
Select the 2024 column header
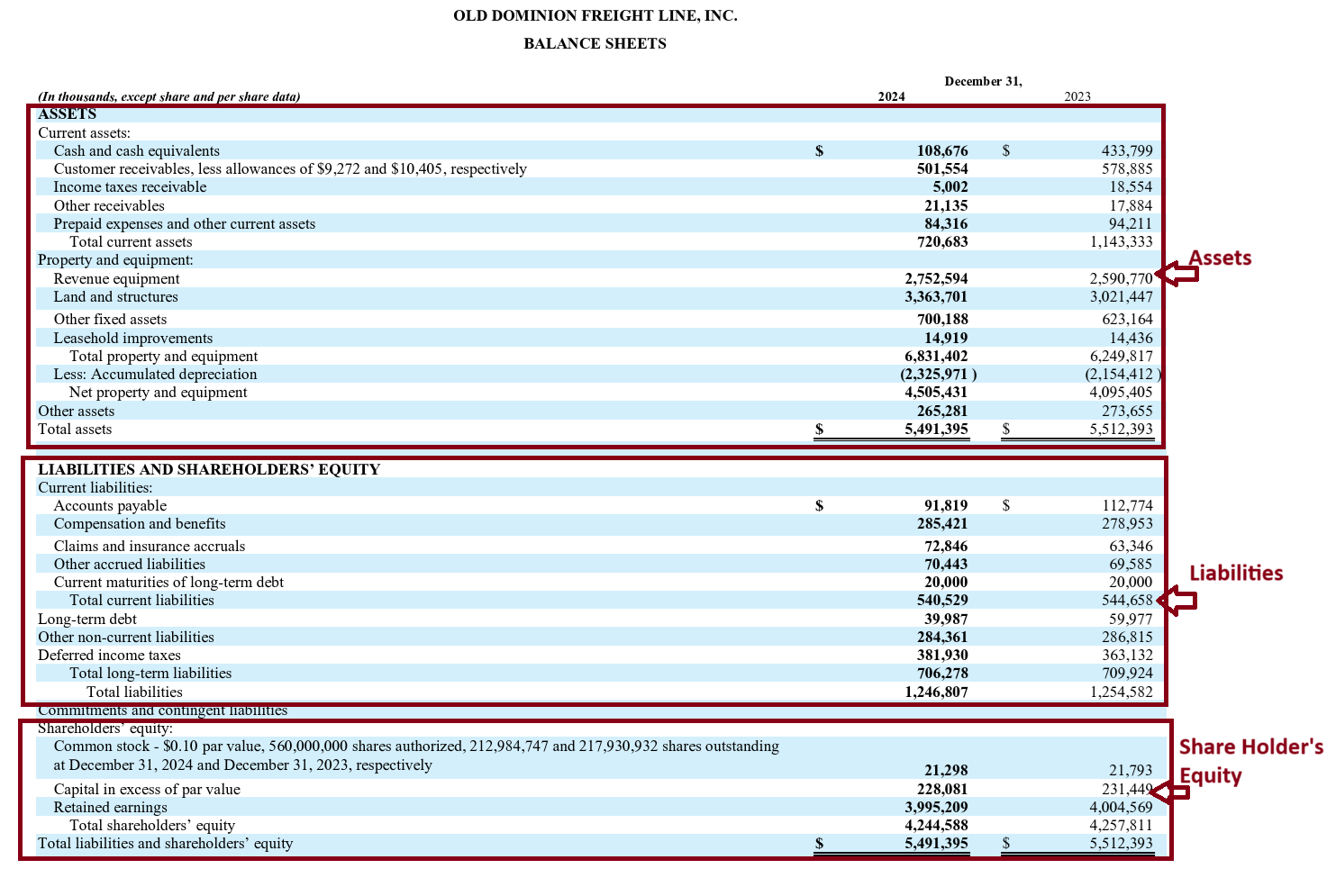(890, 96)
